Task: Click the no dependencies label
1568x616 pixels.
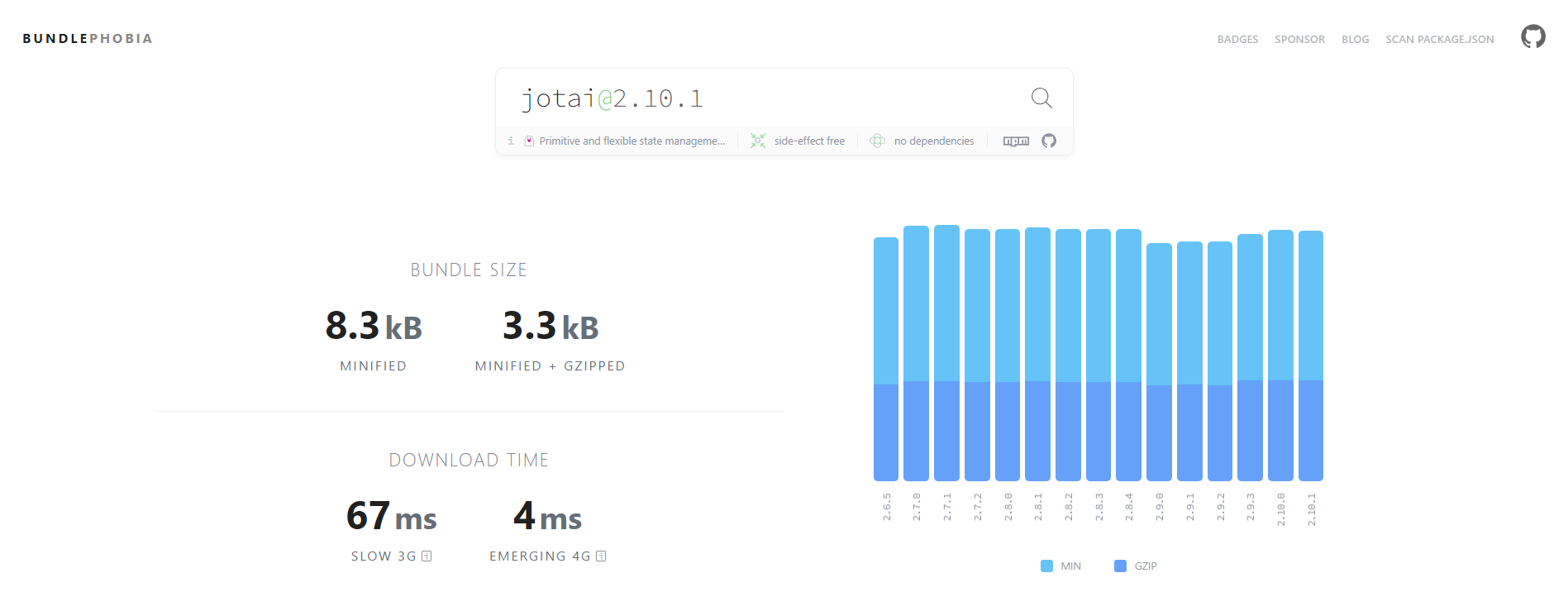Action: point(934,141)
